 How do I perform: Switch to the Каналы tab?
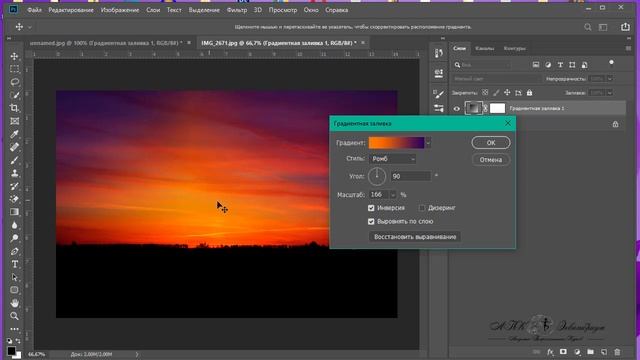(x=485, y=48)
